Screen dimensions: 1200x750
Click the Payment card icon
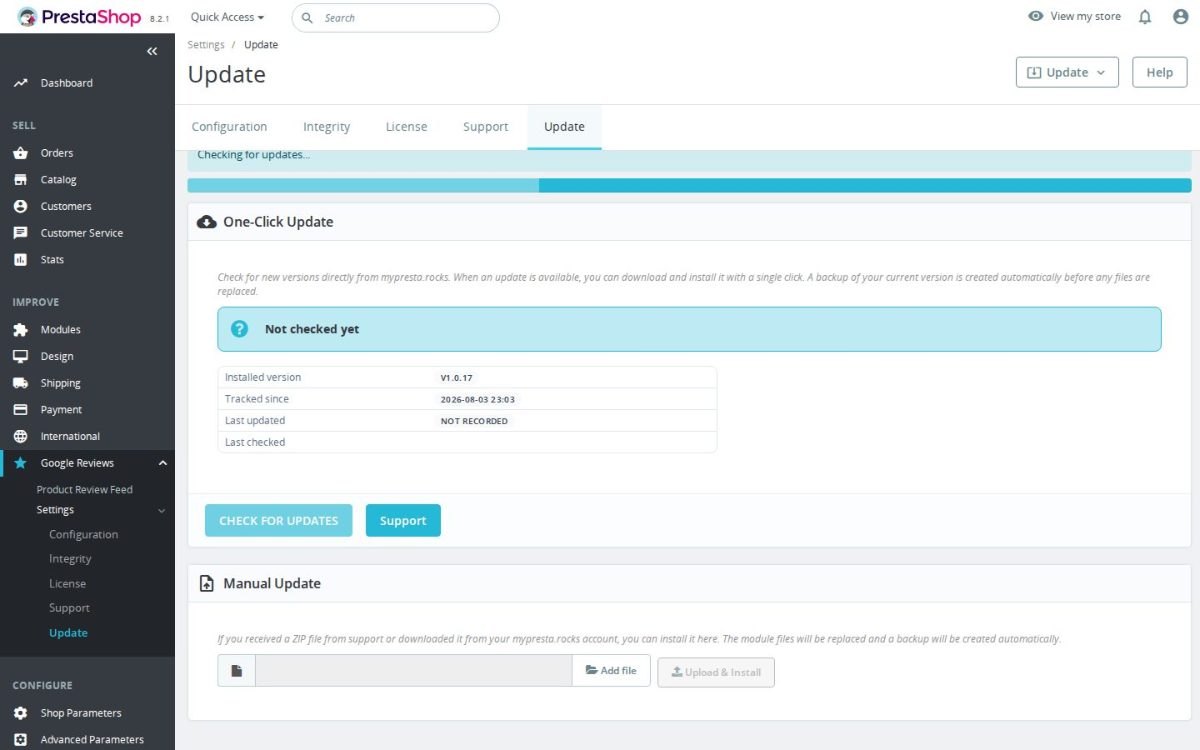click(20, 410)
